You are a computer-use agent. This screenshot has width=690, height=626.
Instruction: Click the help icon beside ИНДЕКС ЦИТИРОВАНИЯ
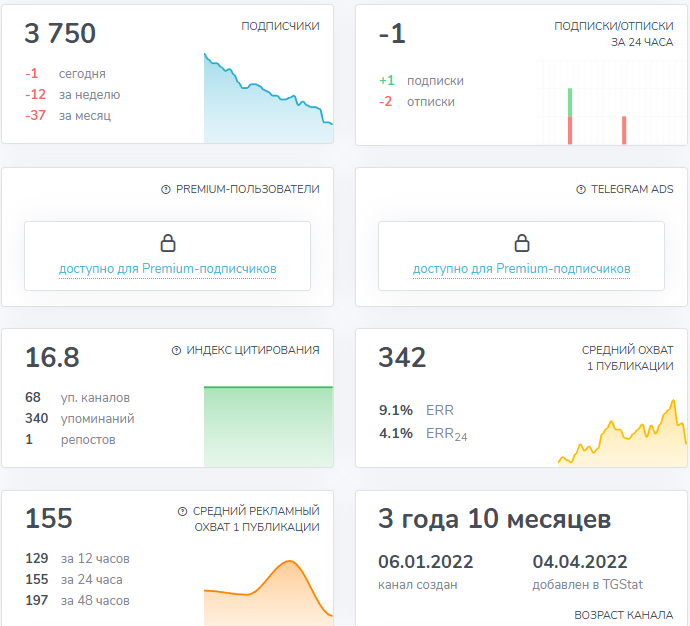click(x=176, y=351)
